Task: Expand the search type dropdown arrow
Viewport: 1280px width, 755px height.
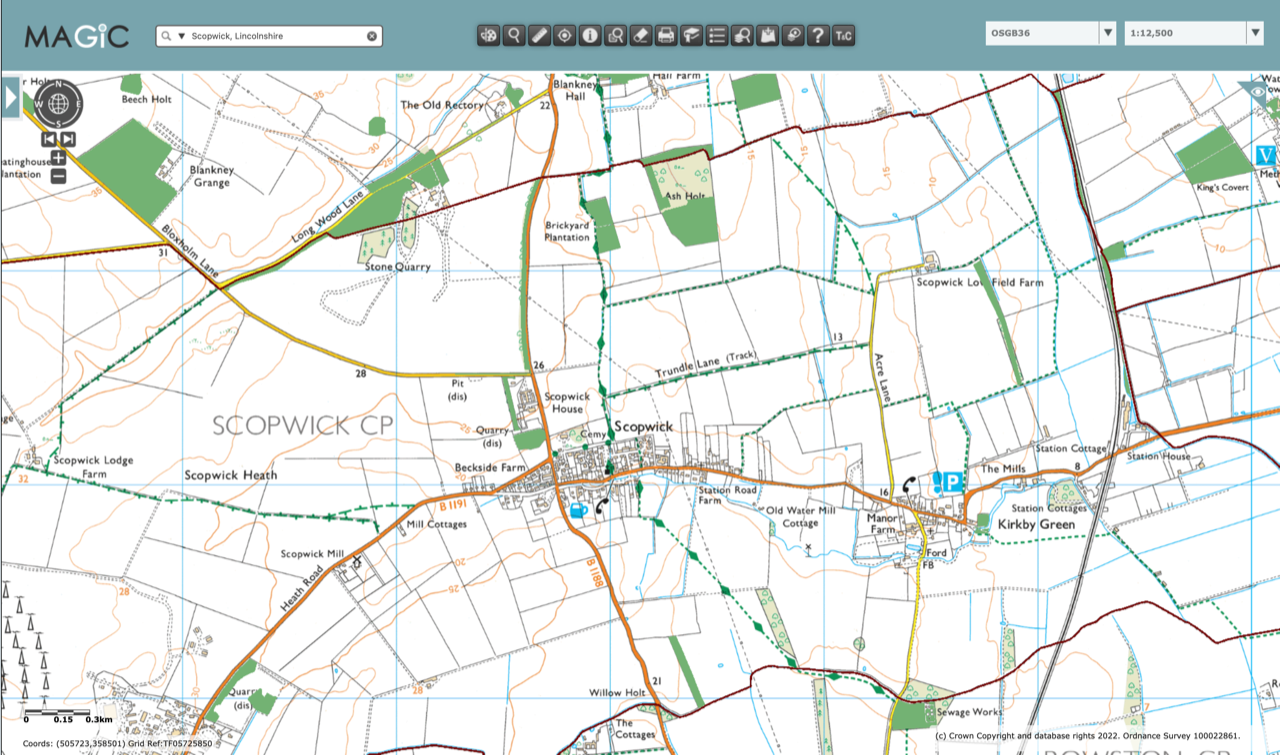Action: pos(181,36)
